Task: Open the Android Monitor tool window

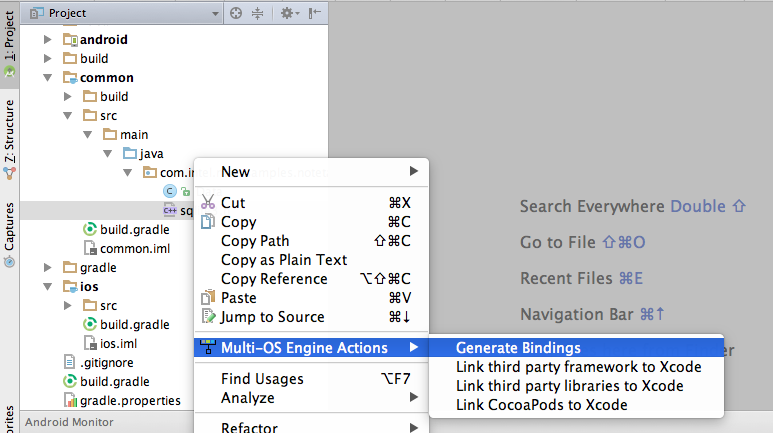Action: tap(69, 422)
